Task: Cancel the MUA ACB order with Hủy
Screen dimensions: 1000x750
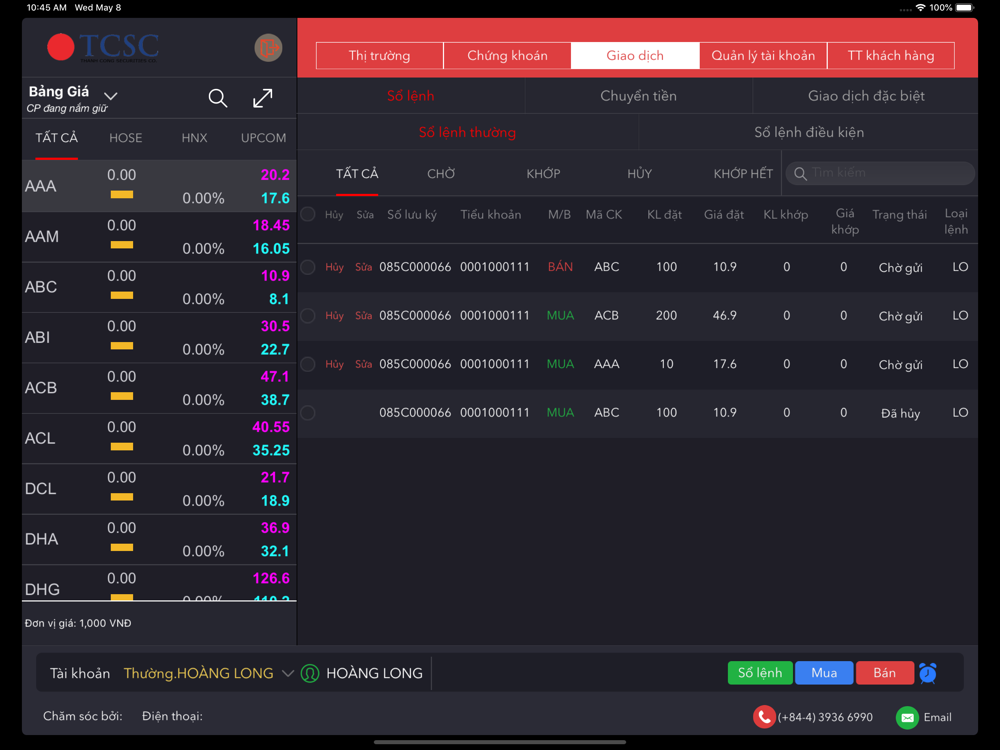Action: [x=334, y=316]
